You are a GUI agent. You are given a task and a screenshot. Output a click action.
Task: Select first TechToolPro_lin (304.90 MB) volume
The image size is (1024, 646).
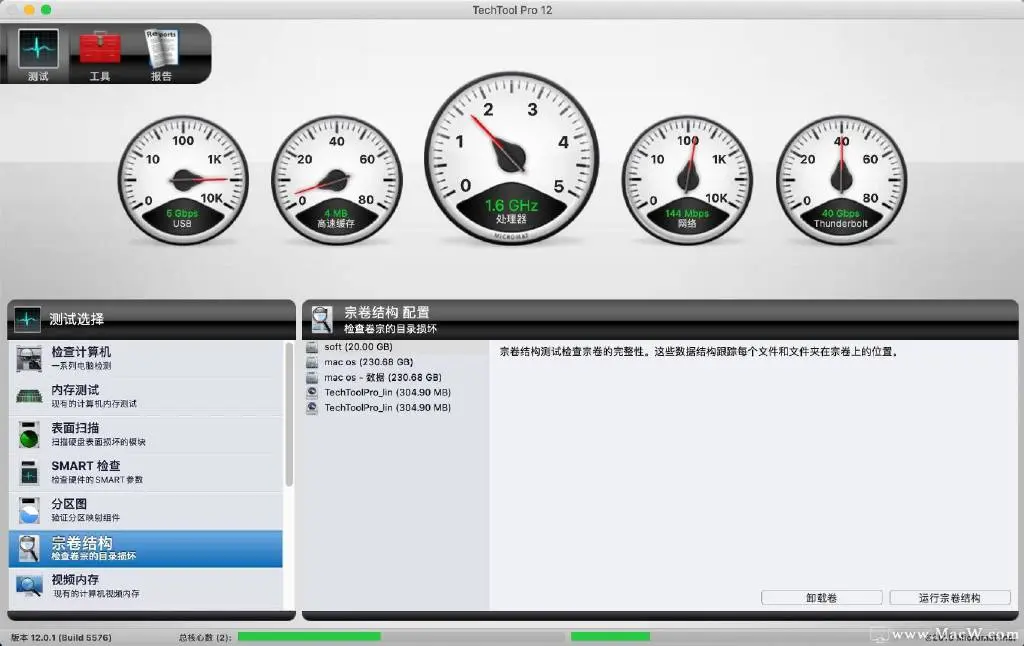coord(396,393)
